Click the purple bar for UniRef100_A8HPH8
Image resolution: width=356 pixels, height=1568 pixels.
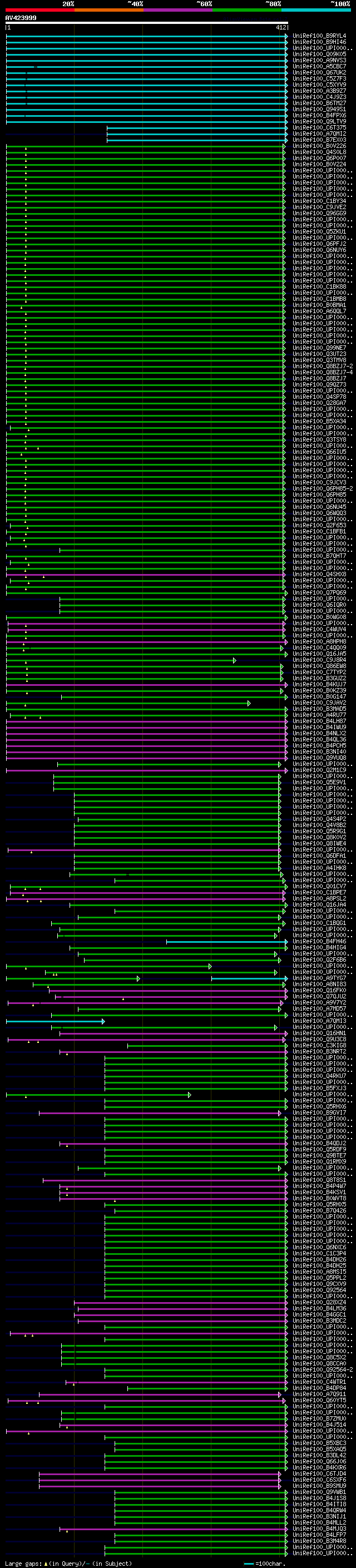tap(147, 642)
